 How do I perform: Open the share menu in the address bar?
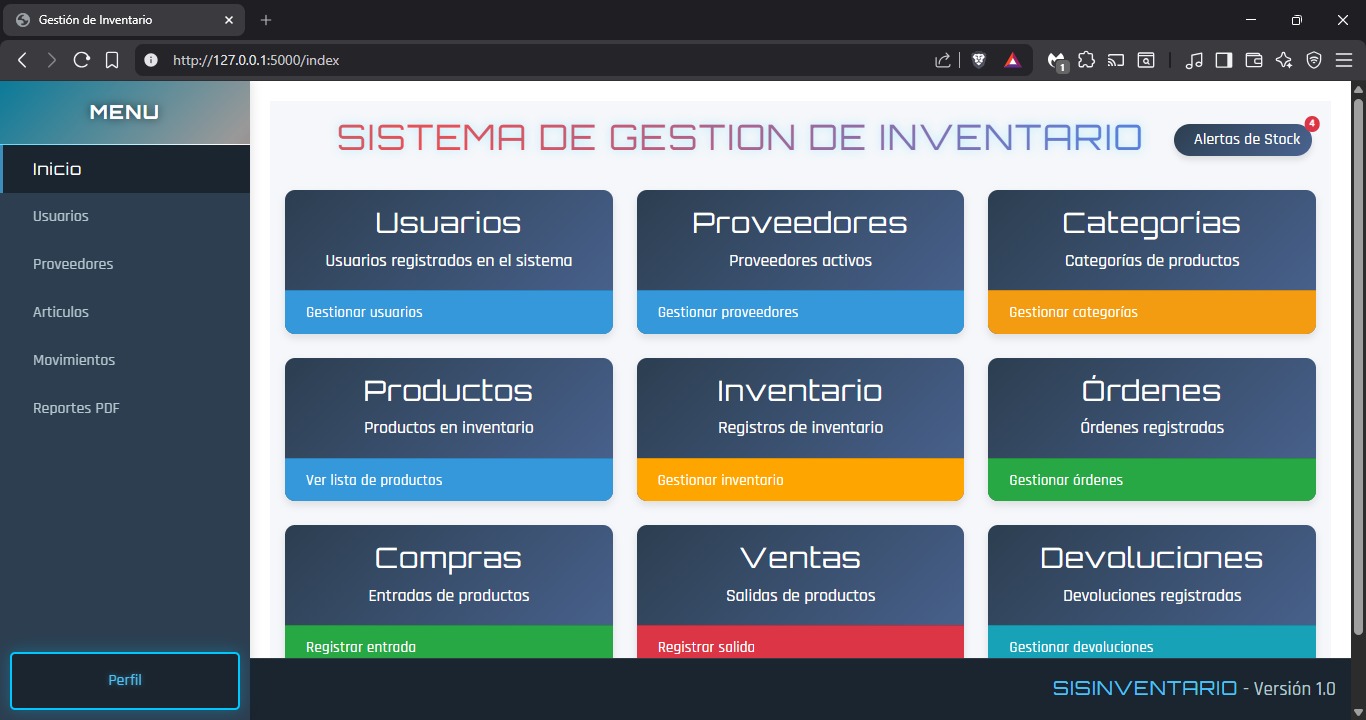941,59
